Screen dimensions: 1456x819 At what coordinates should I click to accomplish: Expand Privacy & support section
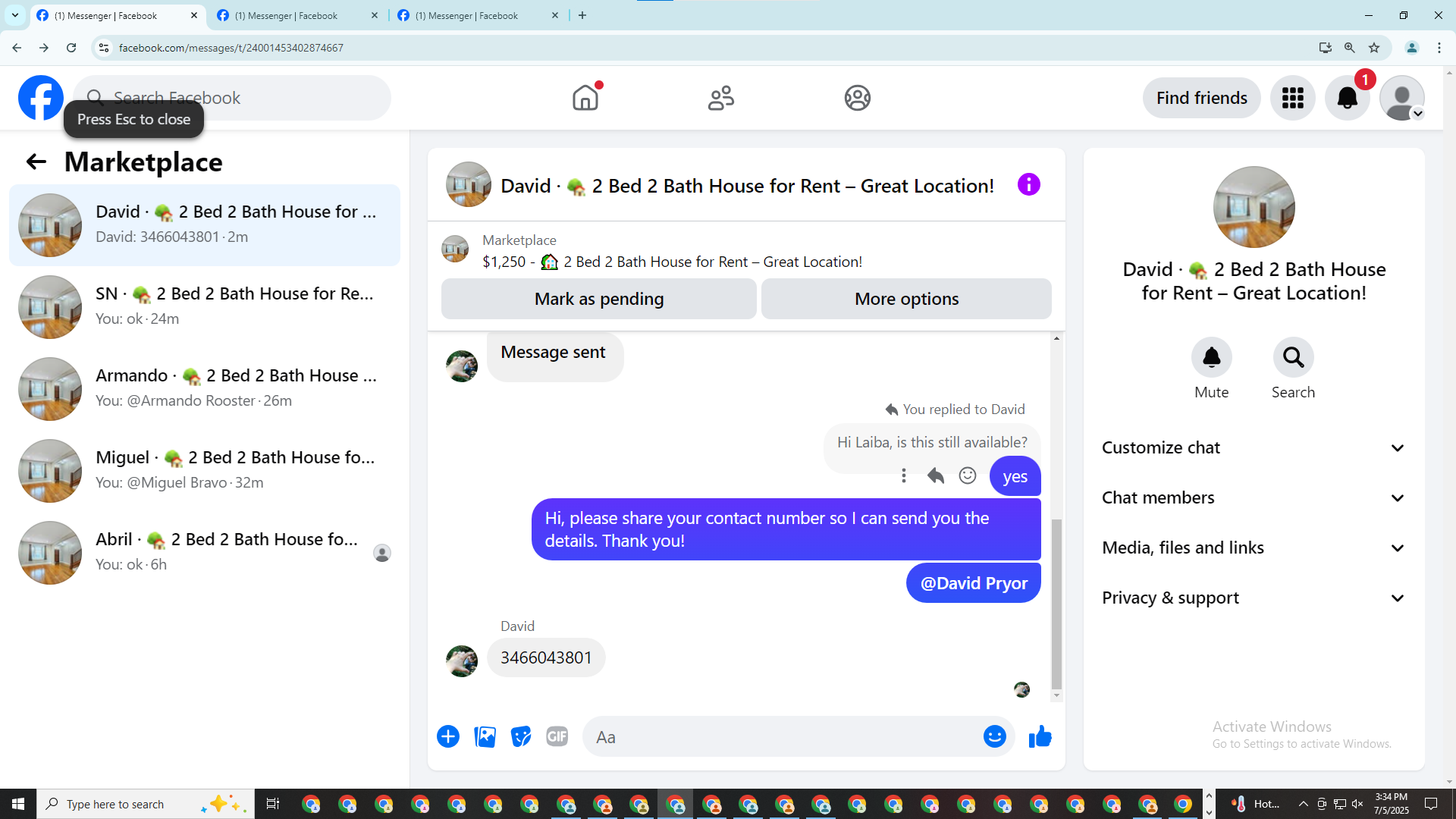(1254, 598)
